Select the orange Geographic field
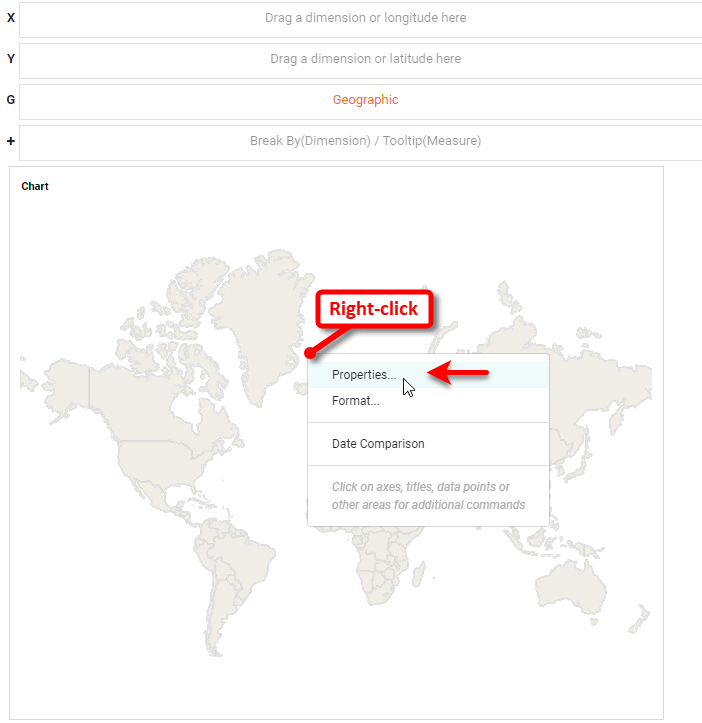702x723 pixels. point(365,100)
